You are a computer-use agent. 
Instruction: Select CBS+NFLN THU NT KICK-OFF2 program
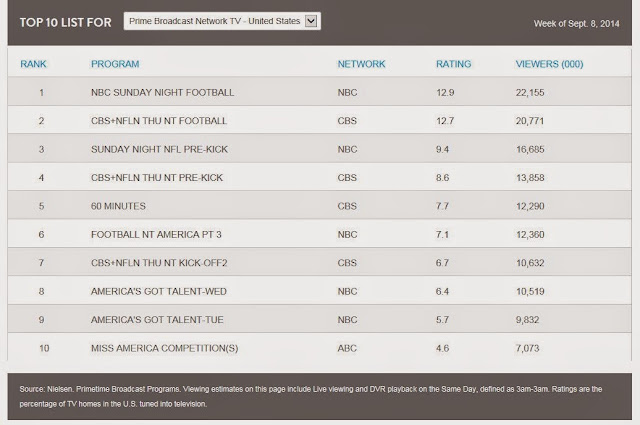pyautogui.click(x=159, y=263)
